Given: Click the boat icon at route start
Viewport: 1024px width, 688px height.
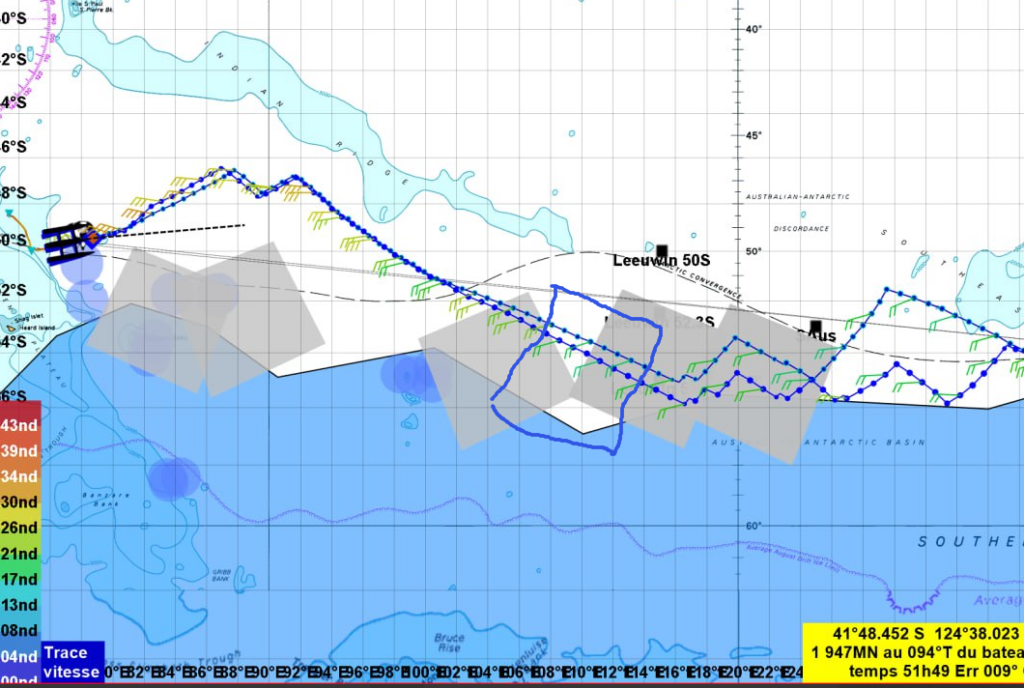Looking at the screenshot, I should click(x=68, y=241).
